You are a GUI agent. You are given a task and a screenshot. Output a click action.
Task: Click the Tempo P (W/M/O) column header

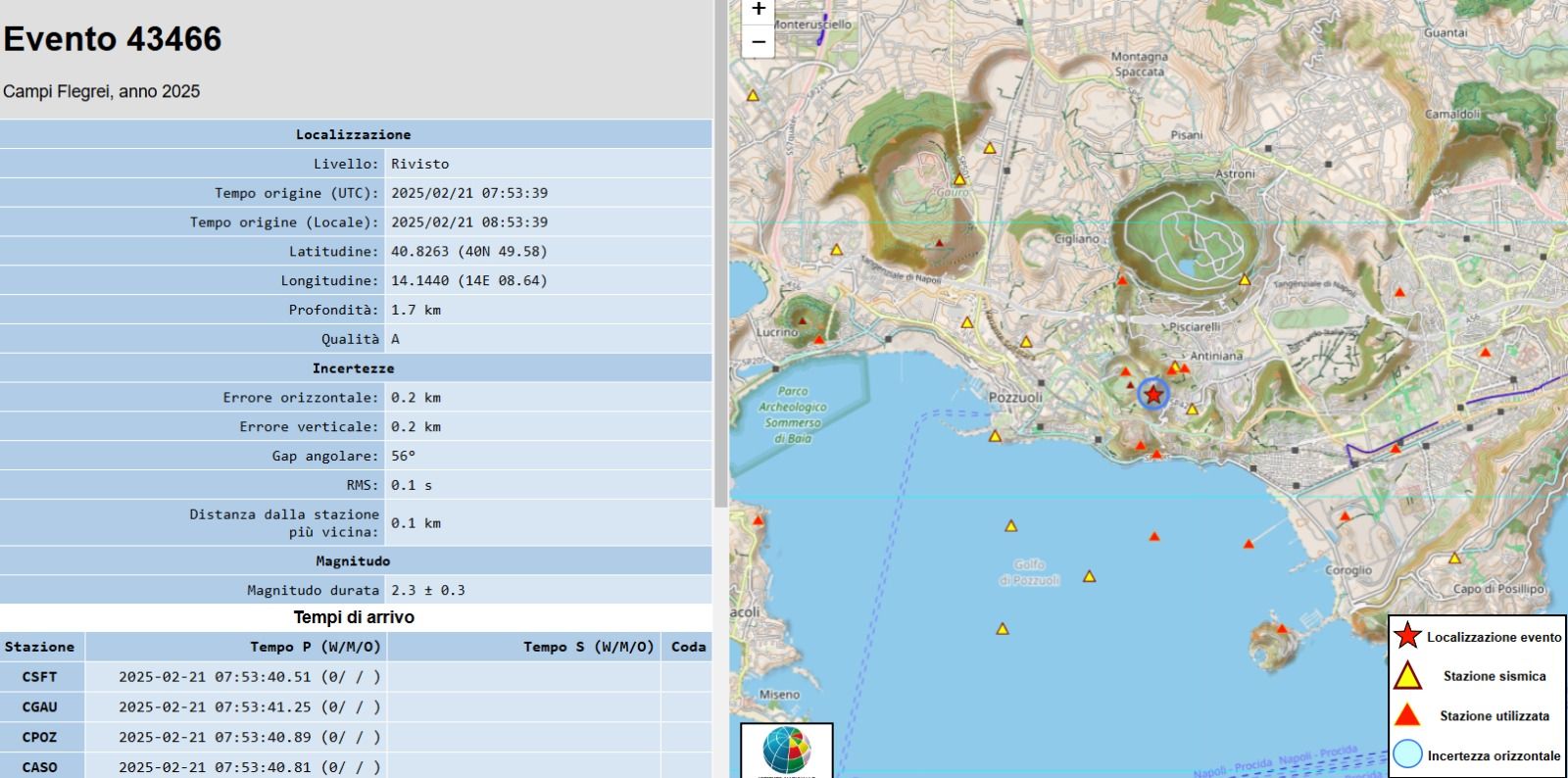point(315,647)
